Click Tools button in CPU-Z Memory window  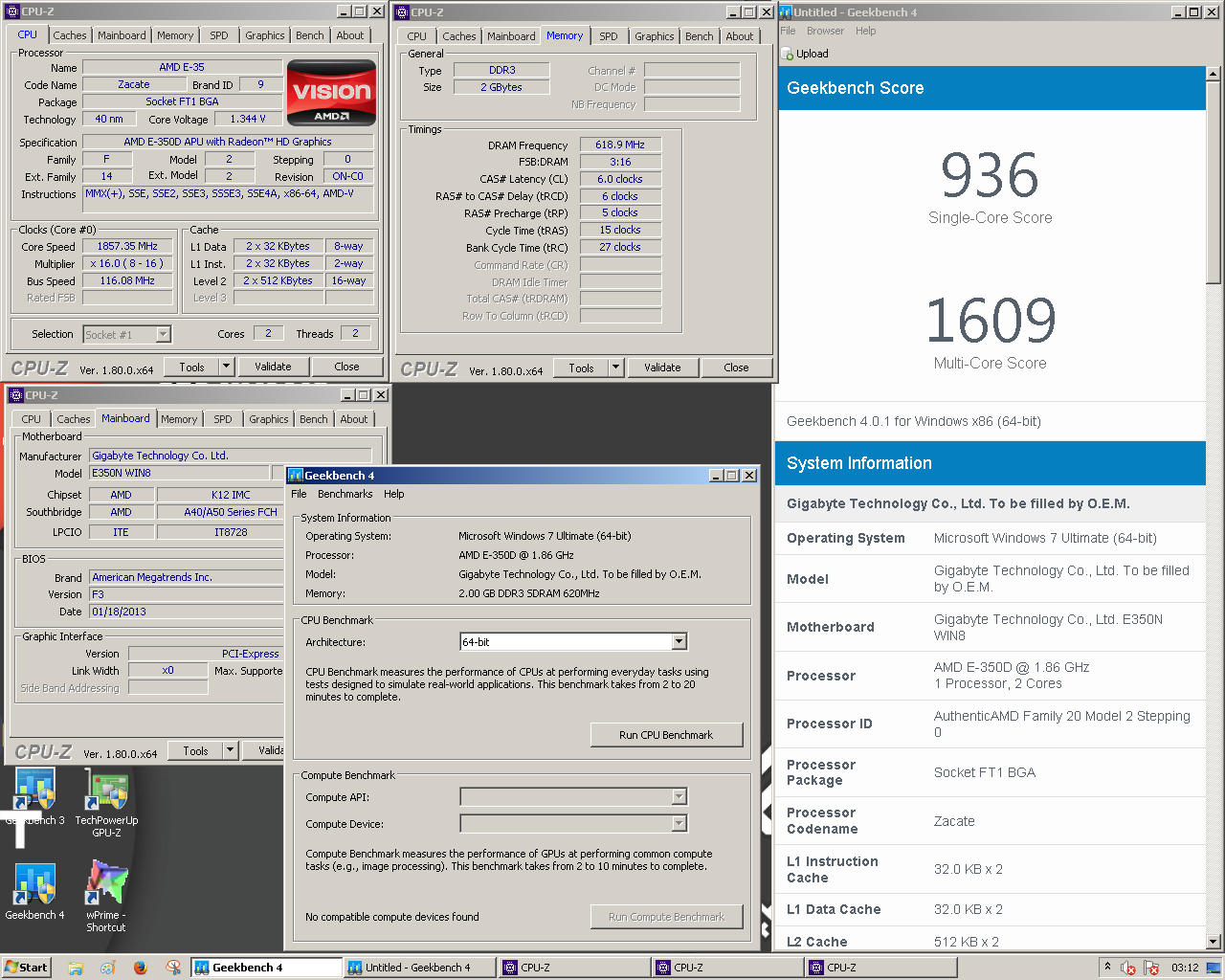[x=581, y=367]
